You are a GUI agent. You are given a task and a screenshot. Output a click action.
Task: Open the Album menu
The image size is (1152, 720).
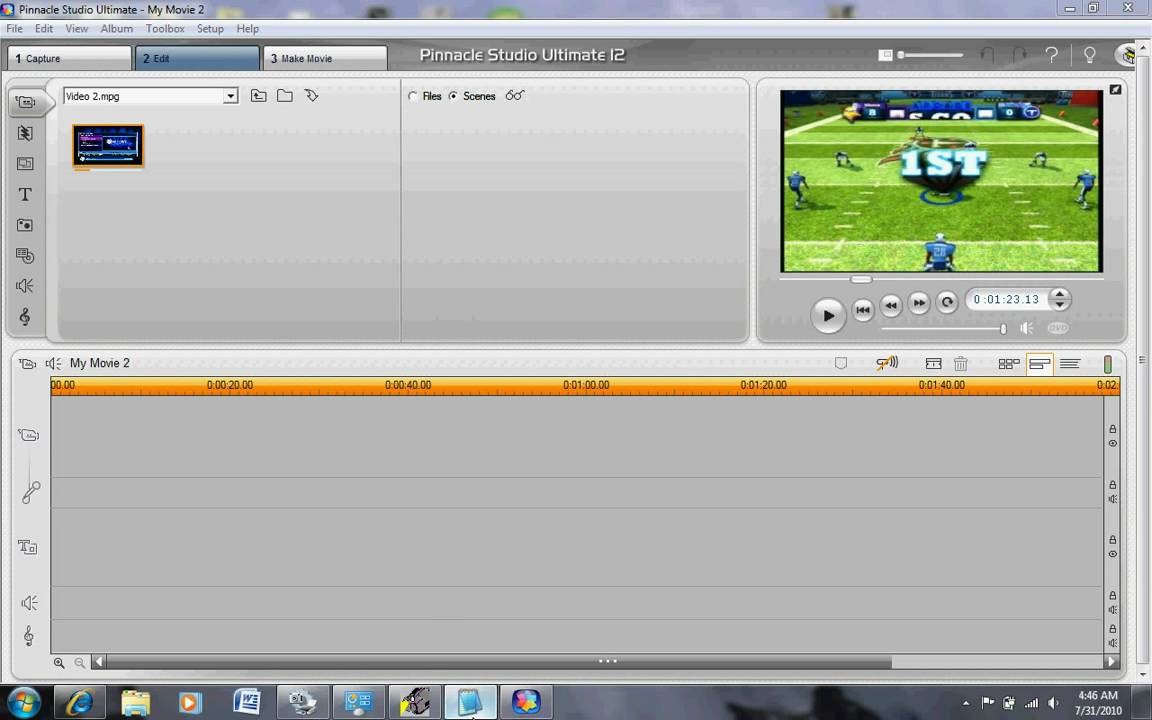pos(117,29)
